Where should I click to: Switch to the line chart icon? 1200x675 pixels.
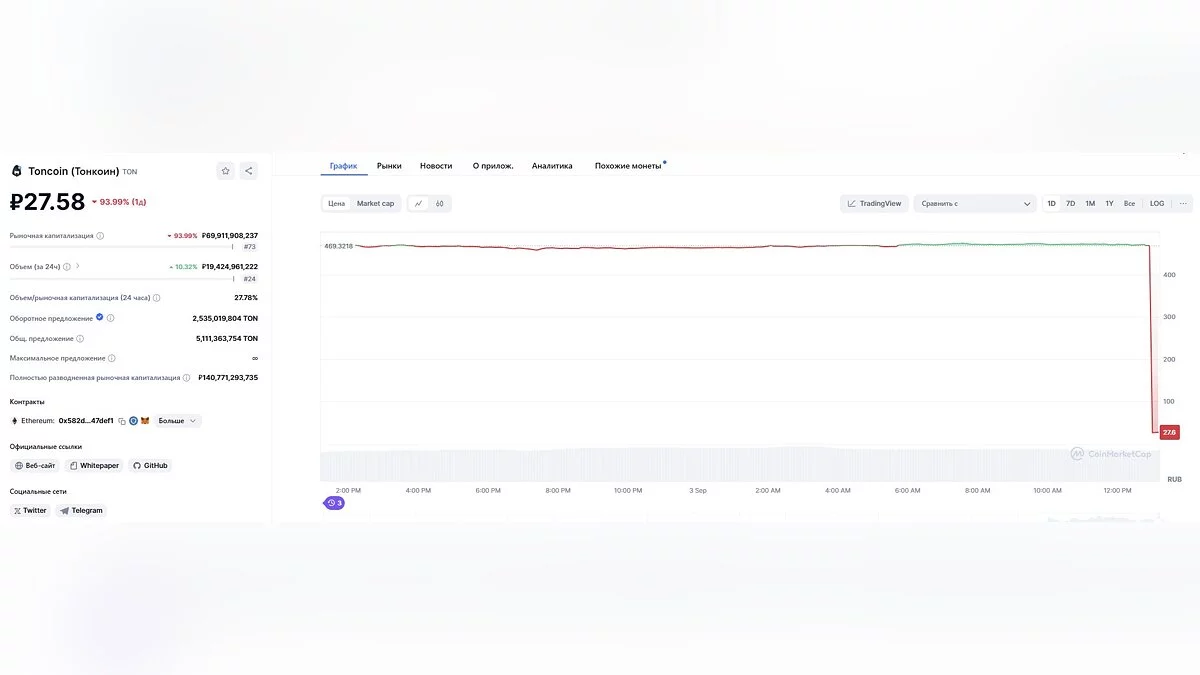pos(419,204)
